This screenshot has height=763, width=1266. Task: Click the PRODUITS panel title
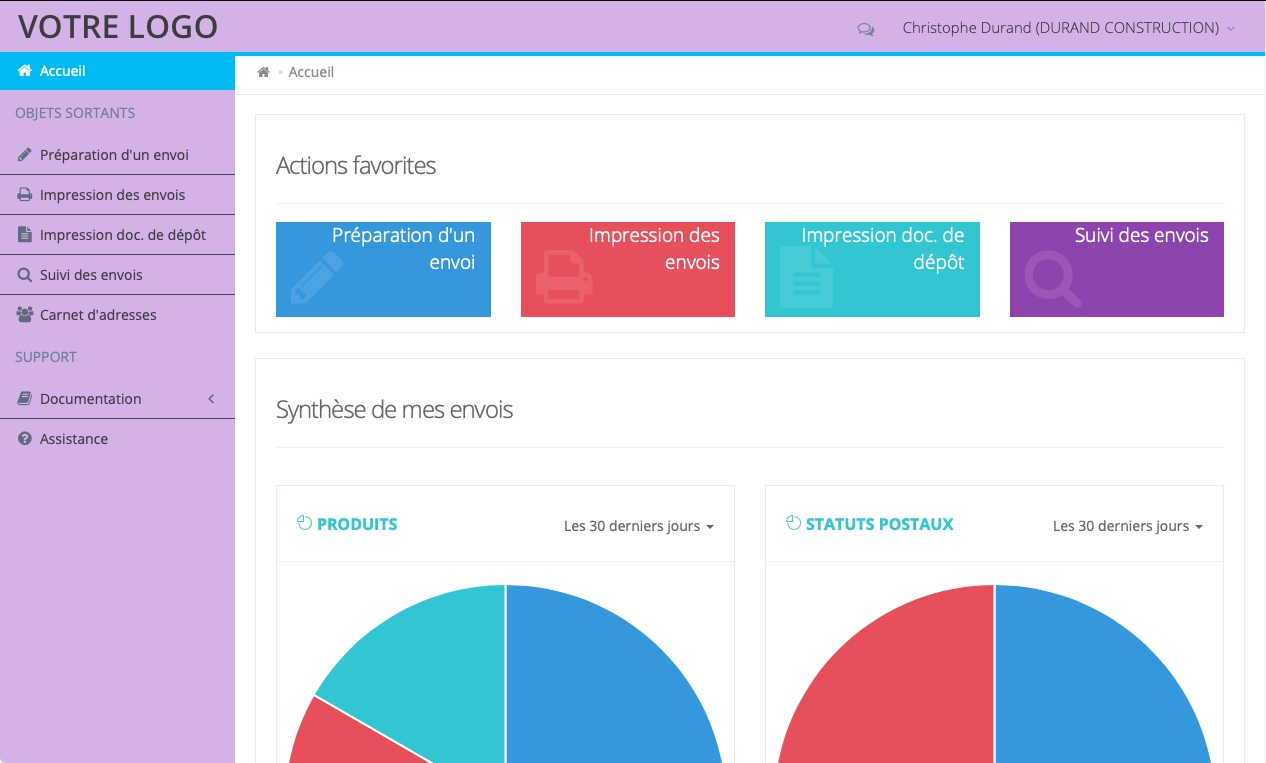[x=357, y=524]
